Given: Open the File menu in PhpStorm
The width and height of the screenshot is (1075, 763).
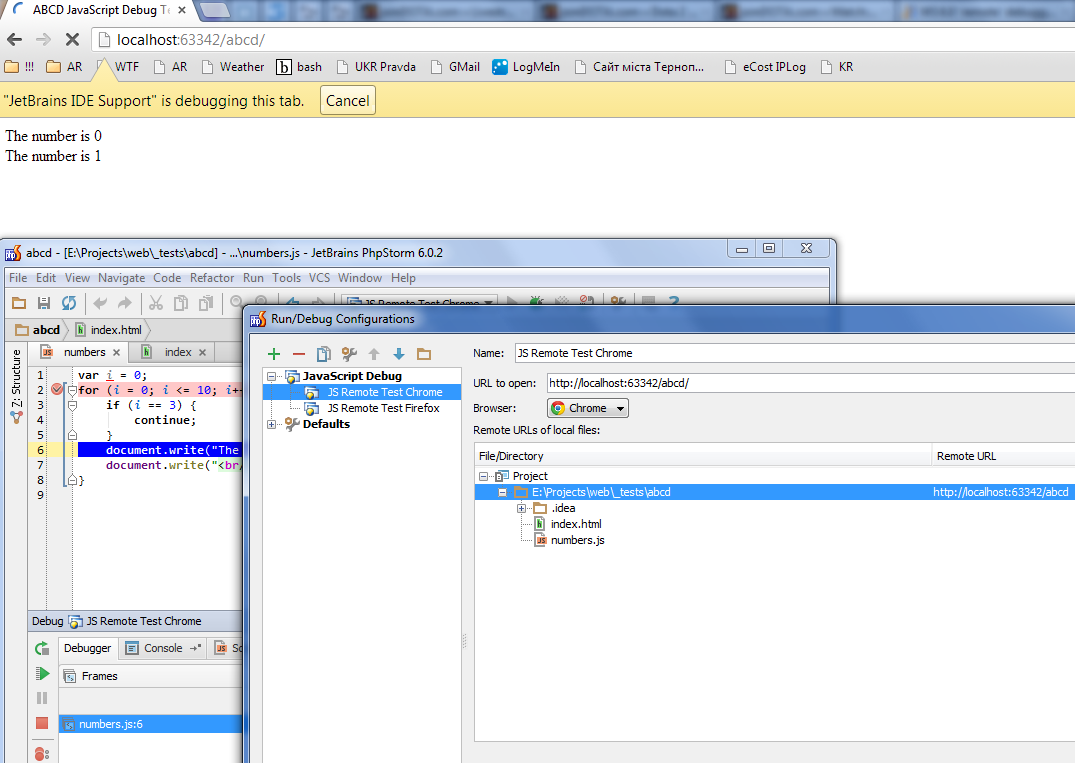Looking at the screenshot, I should point(18,278).
